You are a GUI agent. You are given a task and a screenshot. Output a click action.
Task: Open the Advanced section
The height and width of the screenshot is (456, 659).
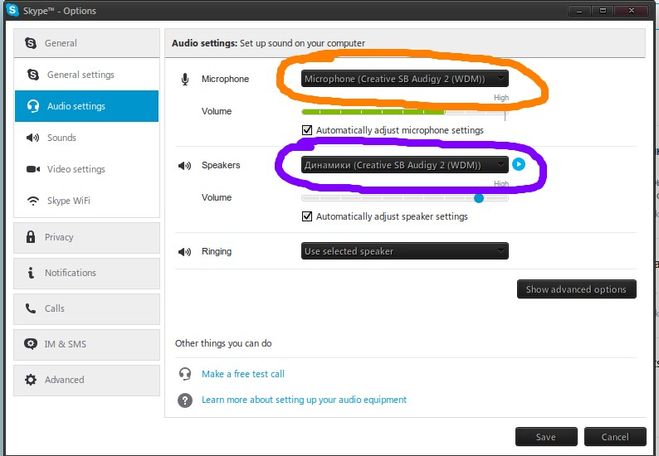pos(87,380)
